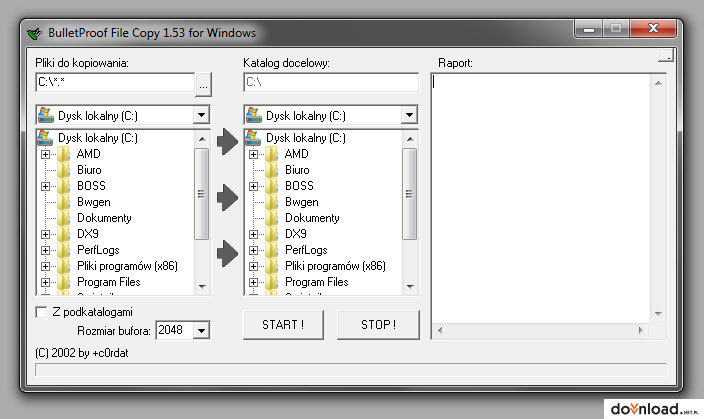Screen dimensions: 704x419
Task: Click the source tree scrollbar thumb
Action: coord(202,194)
